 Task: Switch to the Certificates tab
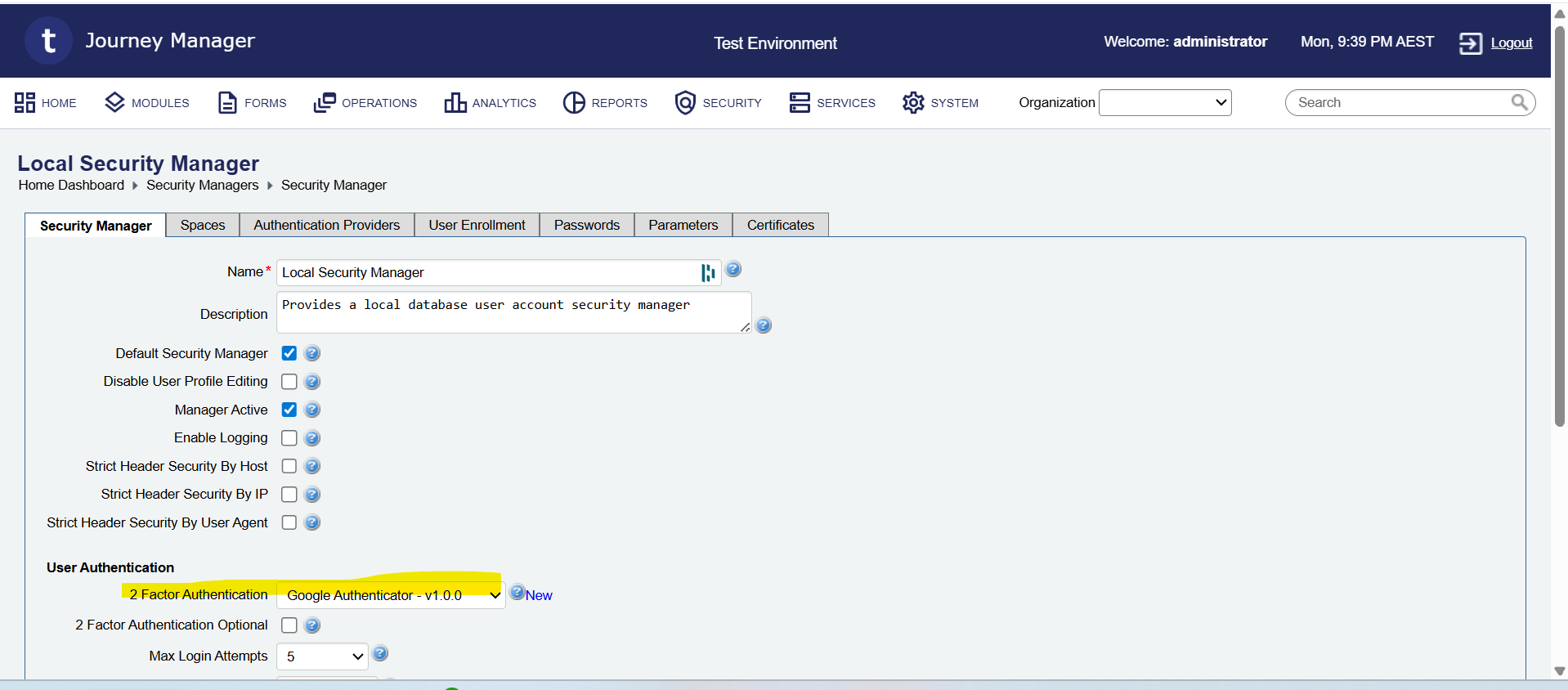coord(780,225)
